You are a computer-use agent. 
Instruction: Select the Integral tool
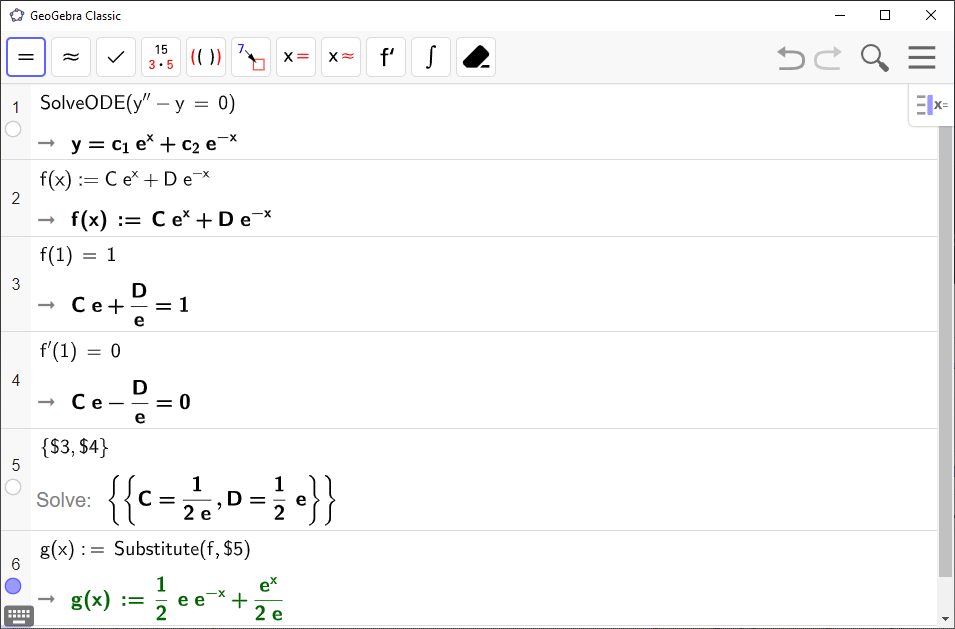pyautogui.click(x=431, y=57)
